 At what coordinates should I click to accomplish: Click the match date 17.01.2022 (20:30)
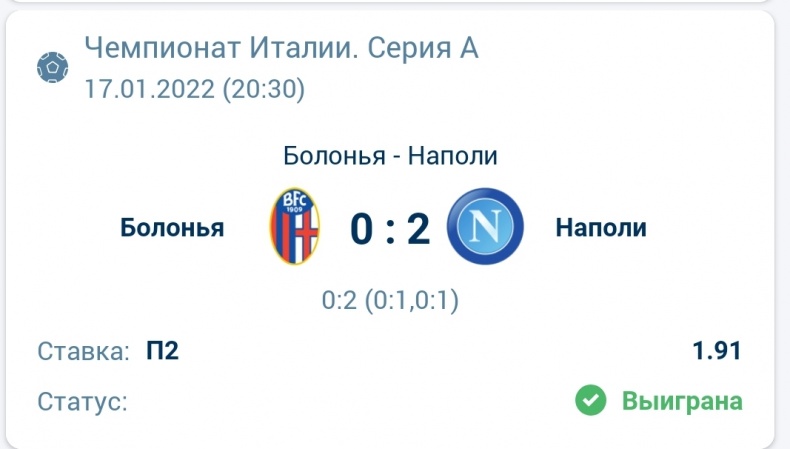coord(194,89)
